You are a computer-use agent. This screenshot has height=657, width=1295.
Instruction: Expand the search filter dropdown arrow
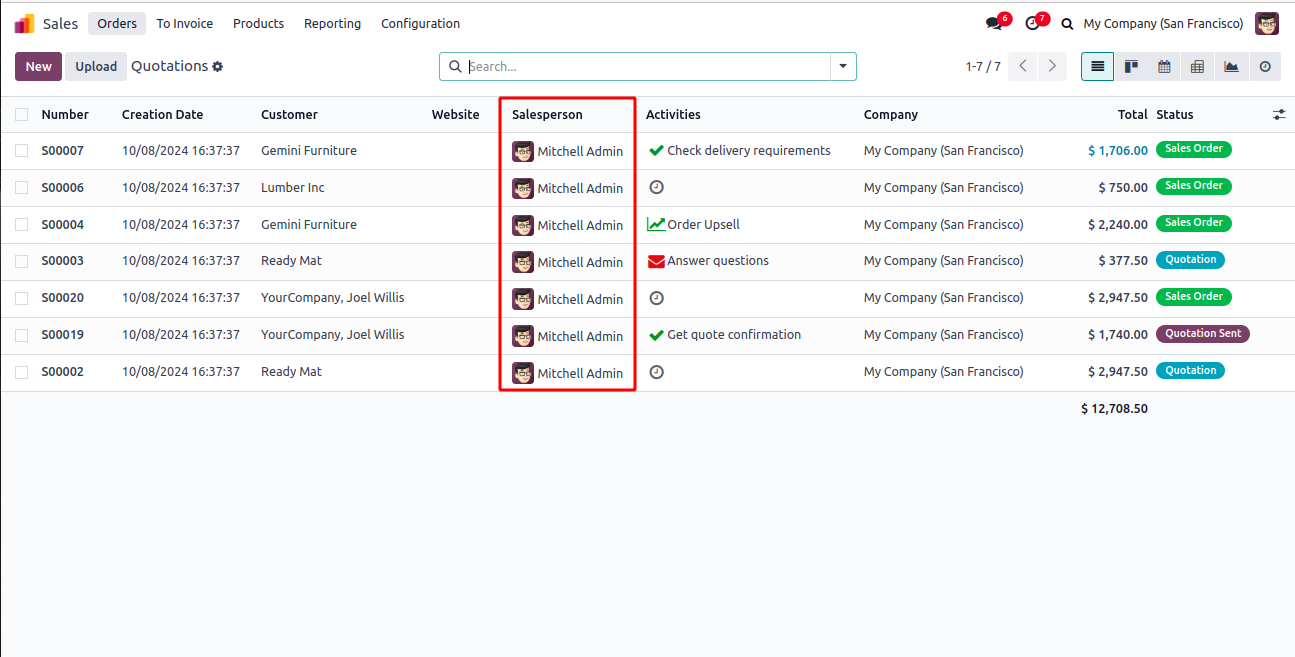843,67
